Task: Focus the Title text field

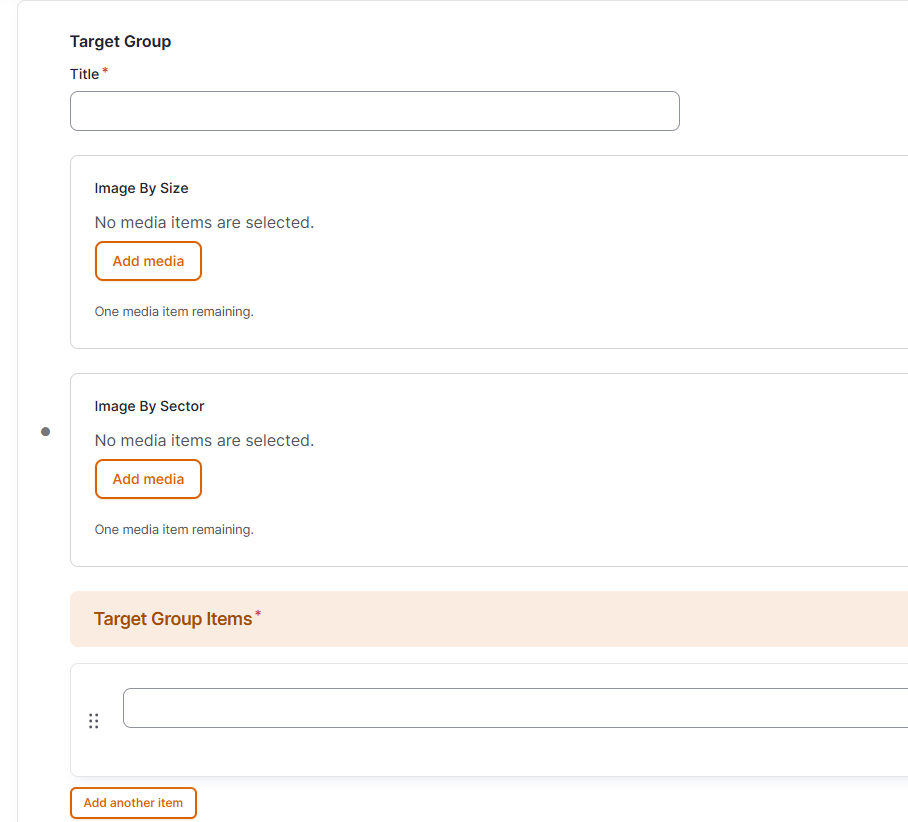Action: pos(374,111)
